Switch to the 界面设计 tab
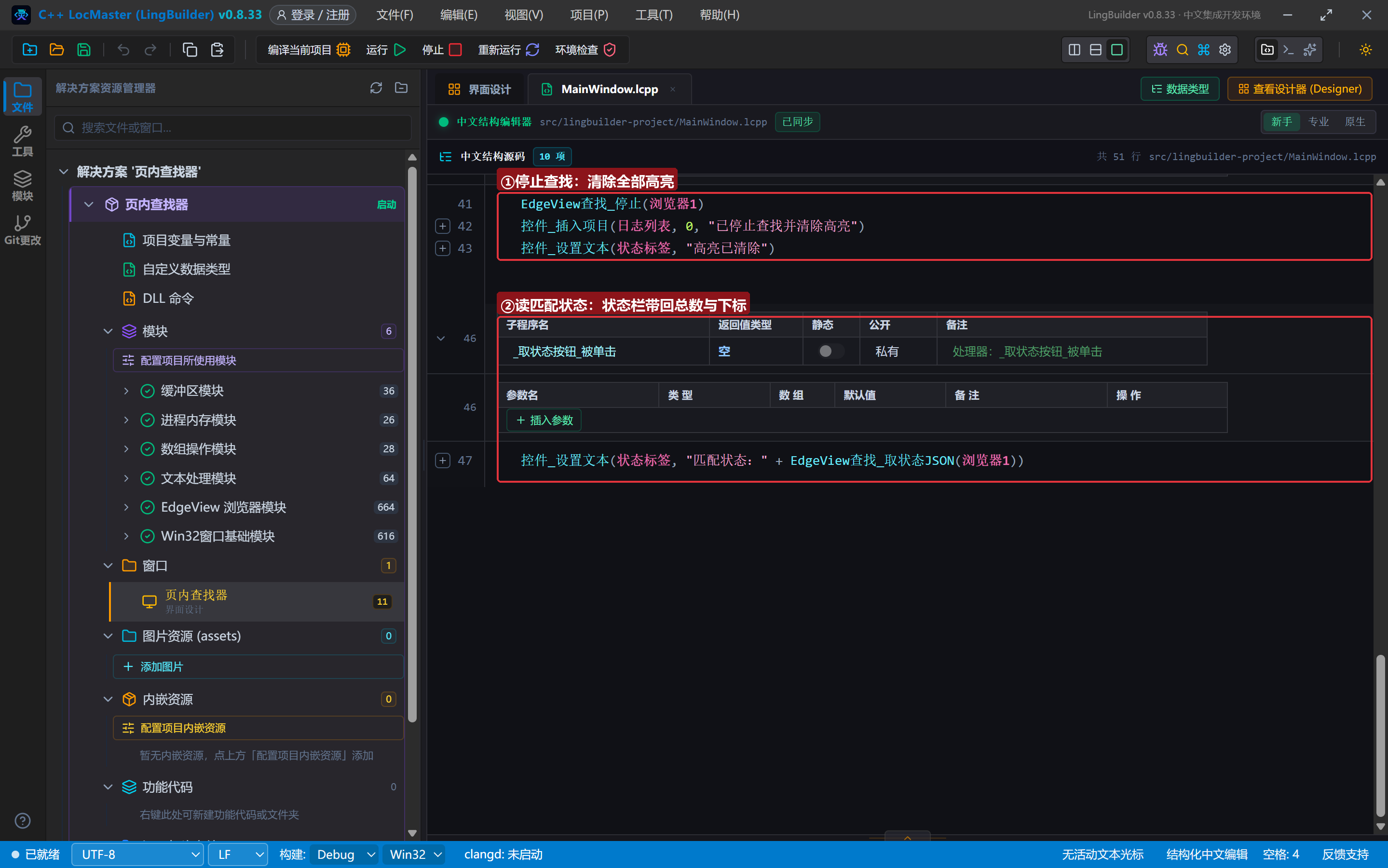The image size is (1388, 868). [x=479, y=89]
